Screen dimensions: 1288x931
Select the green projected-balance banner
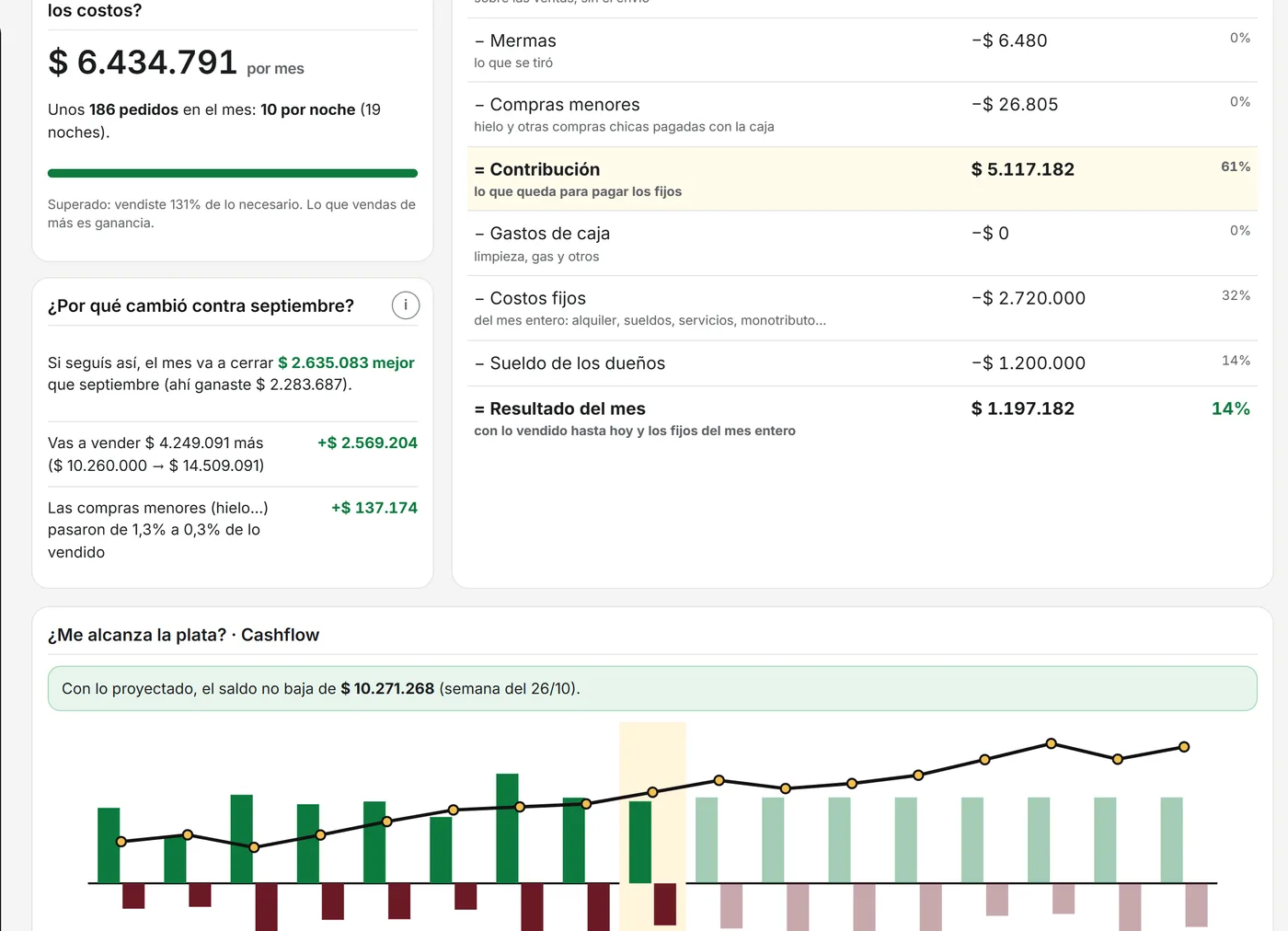pyautogui.click(x=652, y=688)
